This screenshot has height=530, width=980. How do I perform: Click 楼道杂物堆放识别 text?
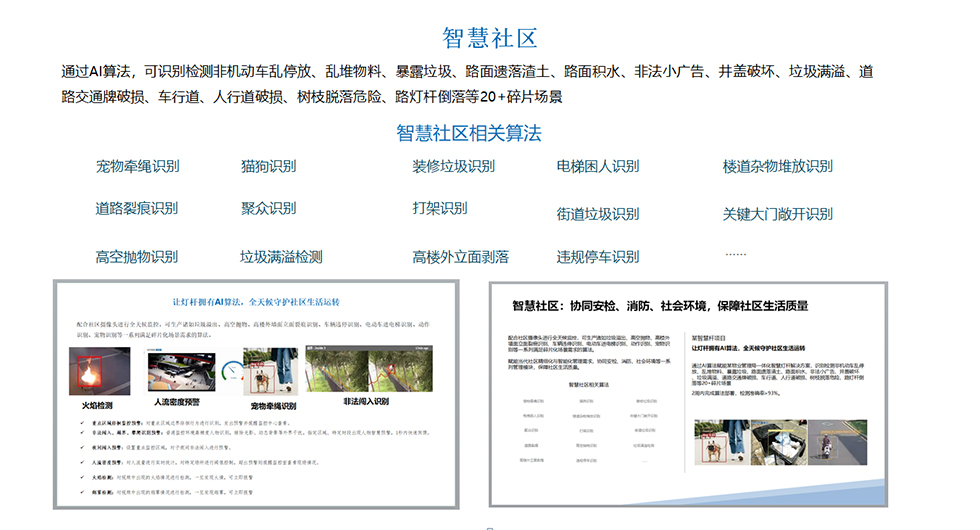point(778,166)
